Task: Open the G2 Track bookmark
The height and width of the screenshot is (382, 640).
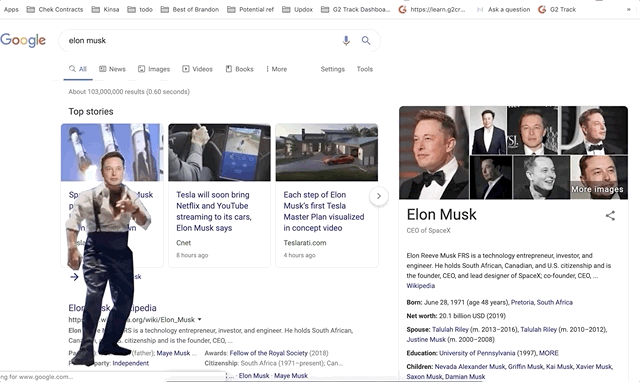Action: (x=557, y=9)
